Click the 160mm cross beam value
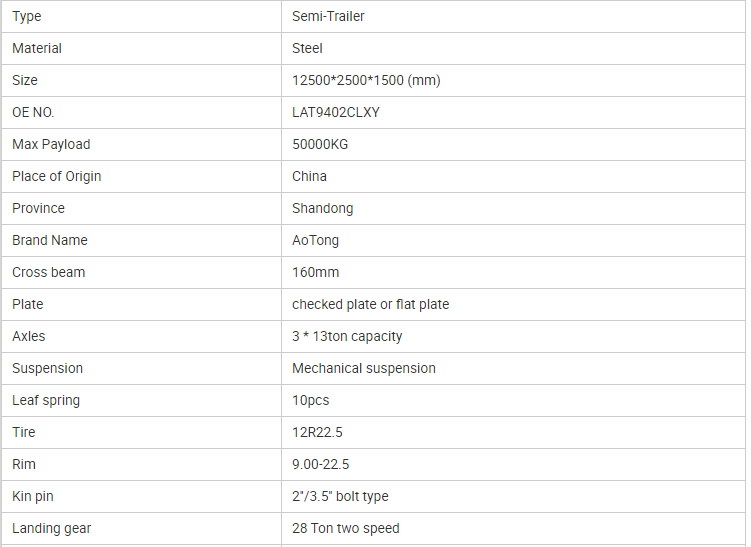Image resolution: width=752 pixels, height=547 pixels. [316, 272]
